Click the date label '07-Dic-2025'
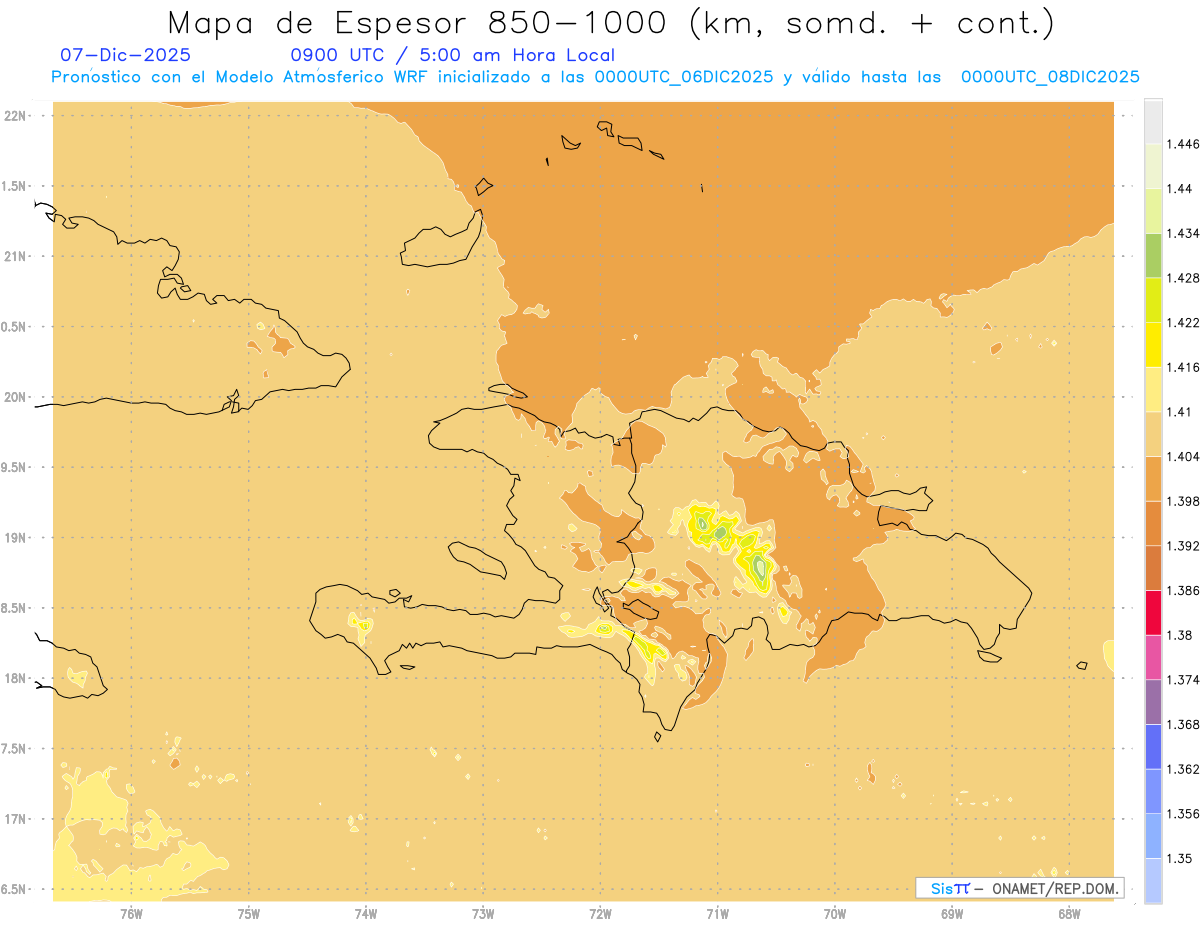This screenshot has height=927, width=1200. [x=125, y=55]
